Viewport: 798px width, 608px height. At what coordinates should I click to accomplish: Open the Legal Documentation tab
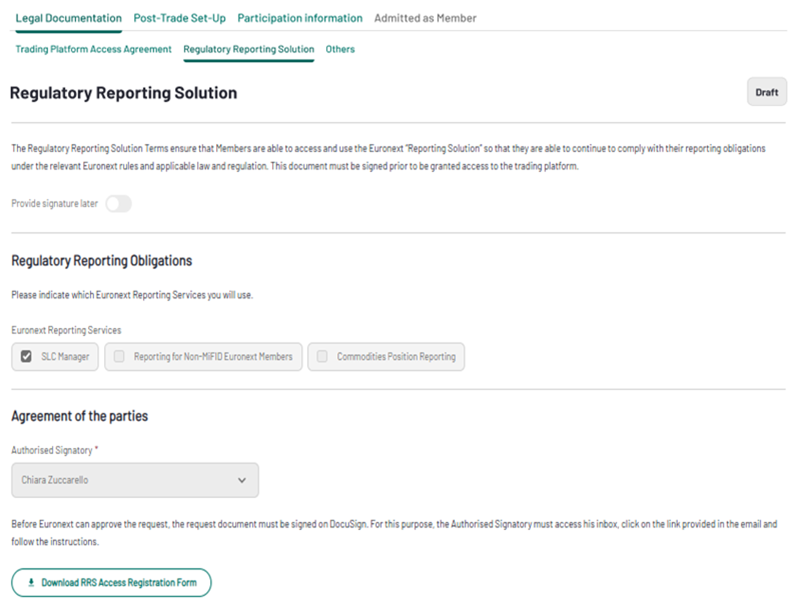[x=68, y=18]
